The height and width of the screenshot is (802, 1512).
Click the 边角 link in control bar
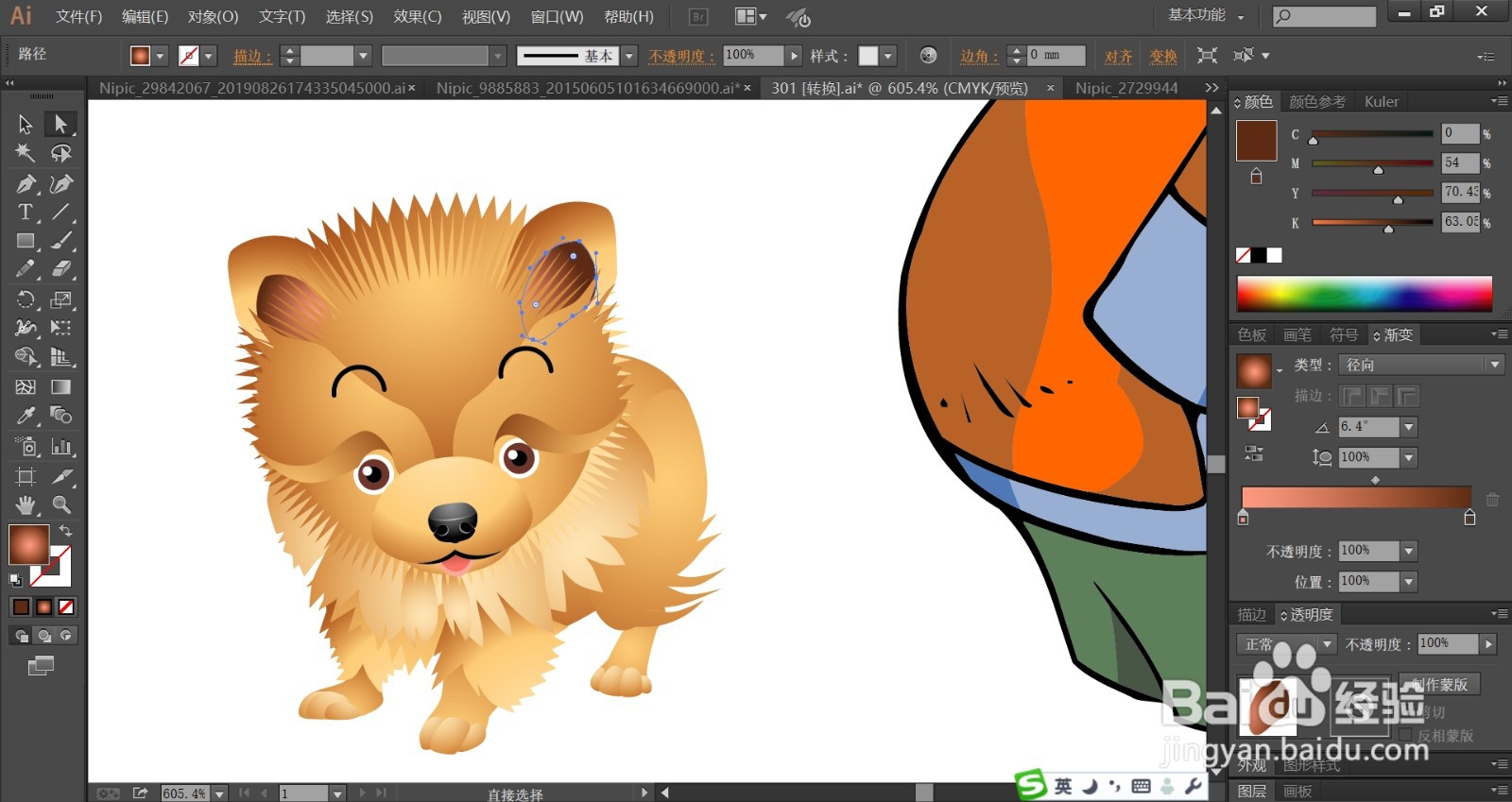[979, 56]
